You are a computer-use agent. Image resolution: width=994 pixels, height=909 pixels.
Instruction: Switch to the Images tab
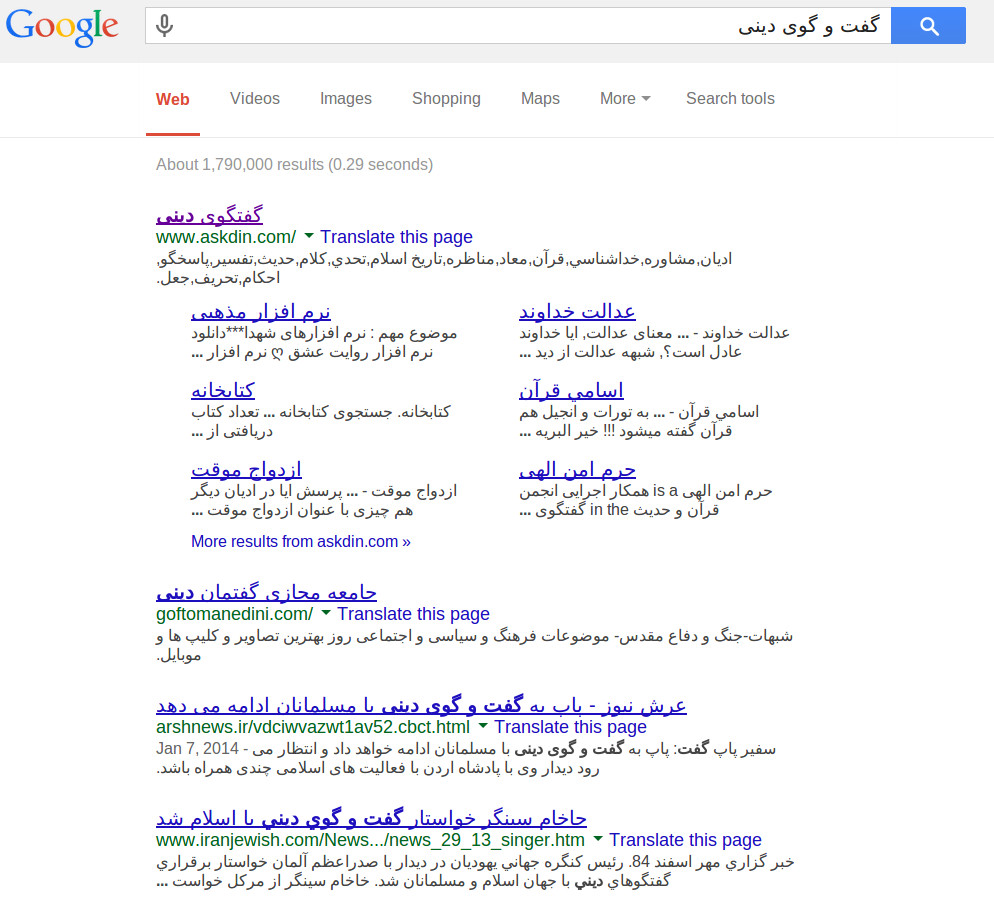pyautogui.click(x=345, y=98)
